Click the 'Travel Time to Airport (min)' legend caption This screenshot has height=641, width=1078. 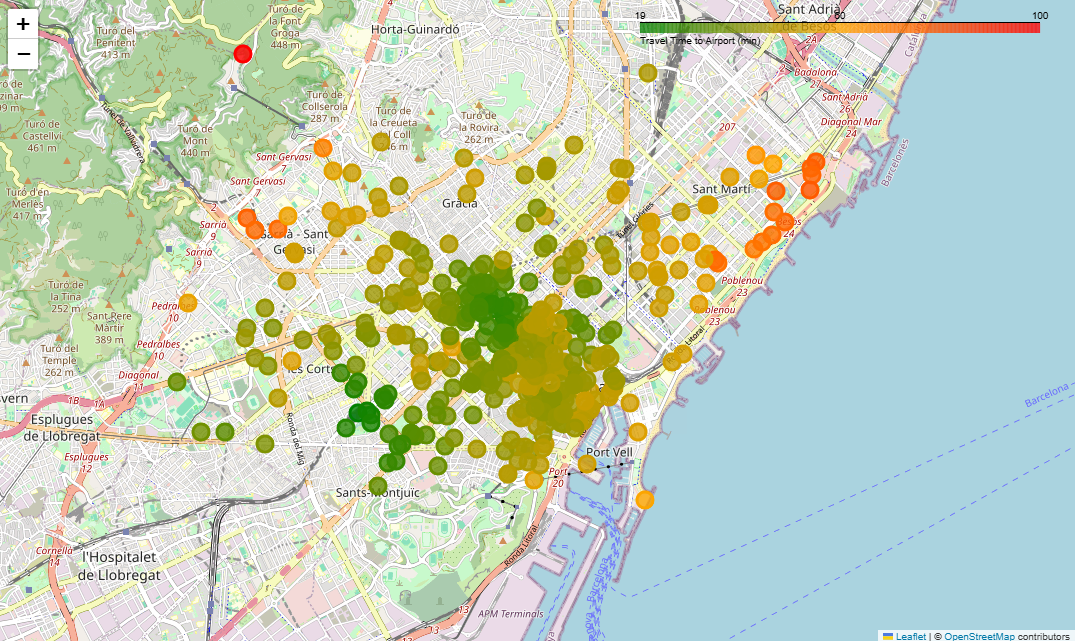pos(700,41)
